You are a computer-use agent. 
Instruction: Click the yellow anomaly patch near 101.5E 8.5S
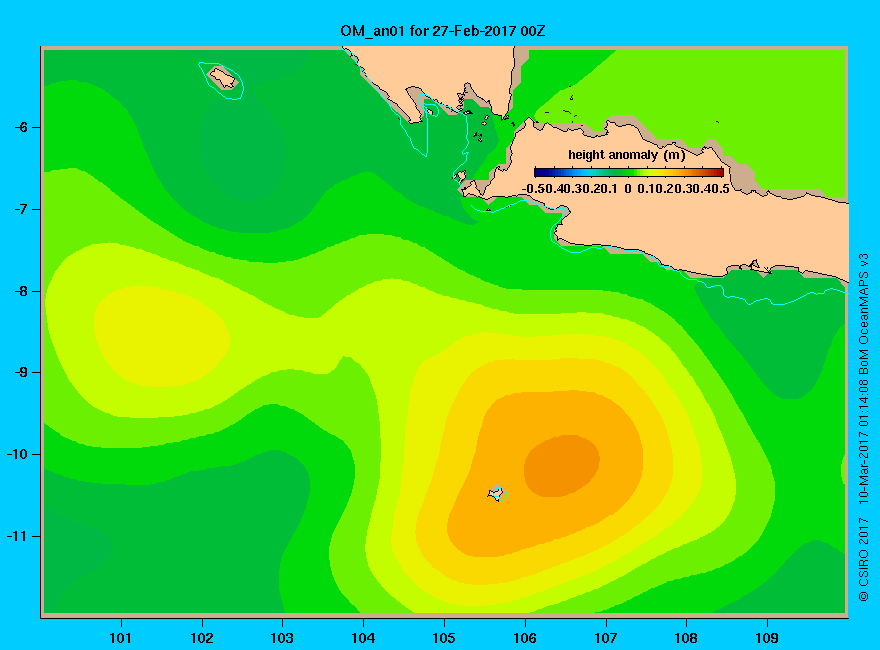(162, 336)
